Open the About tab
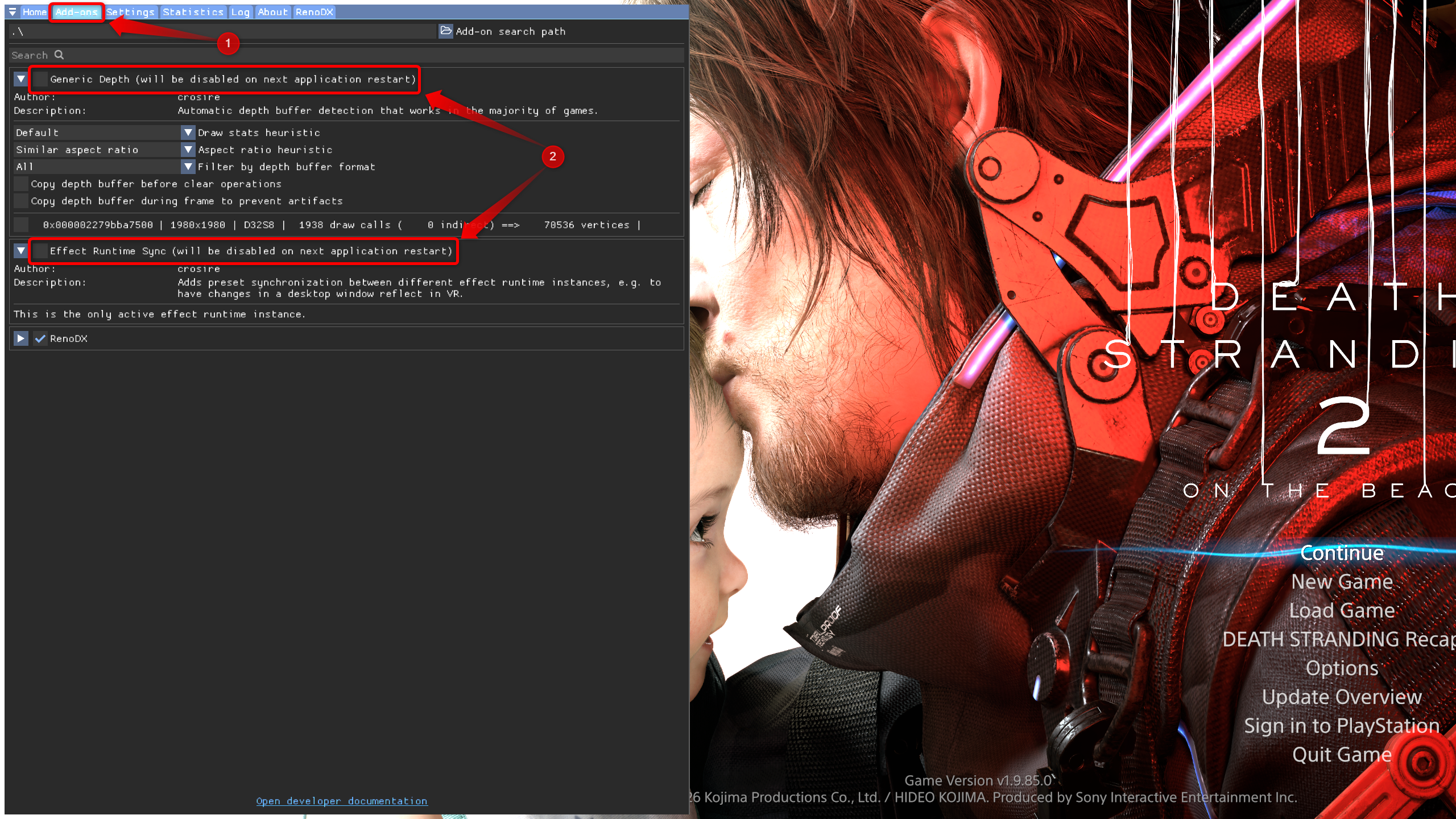 [273, 12]
